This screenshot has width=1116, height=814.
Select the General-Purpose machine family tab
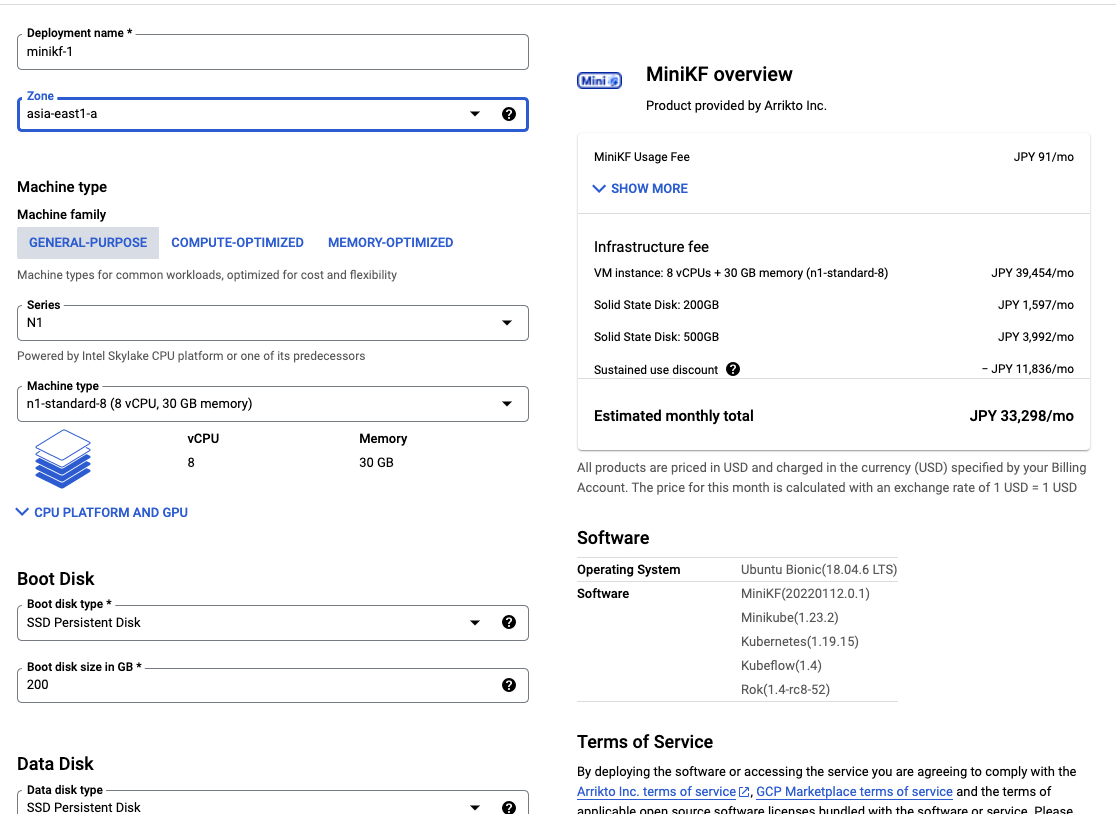(88, 243)
